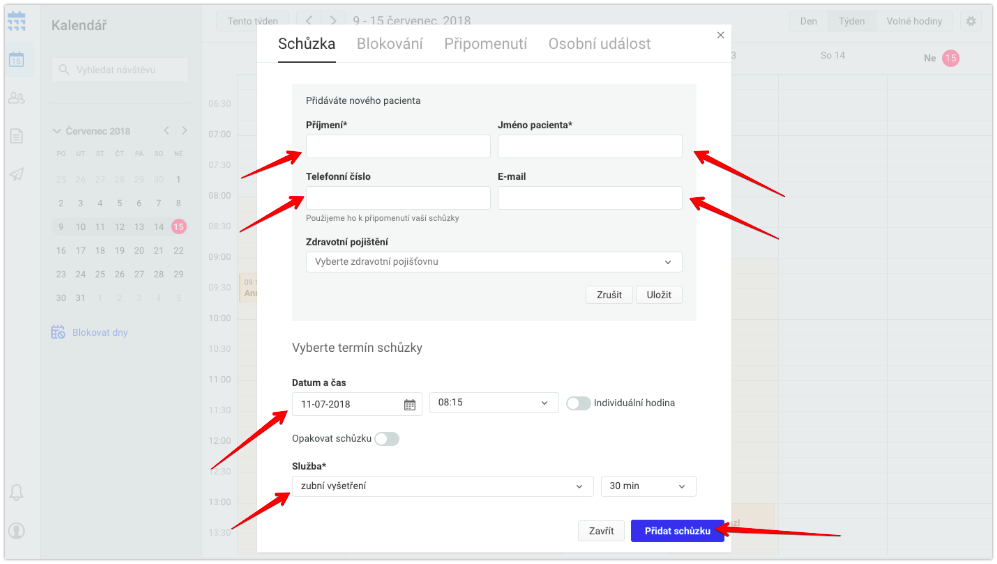
Task: Switch to the Blokování tab
Action: [x=390, y=44]
